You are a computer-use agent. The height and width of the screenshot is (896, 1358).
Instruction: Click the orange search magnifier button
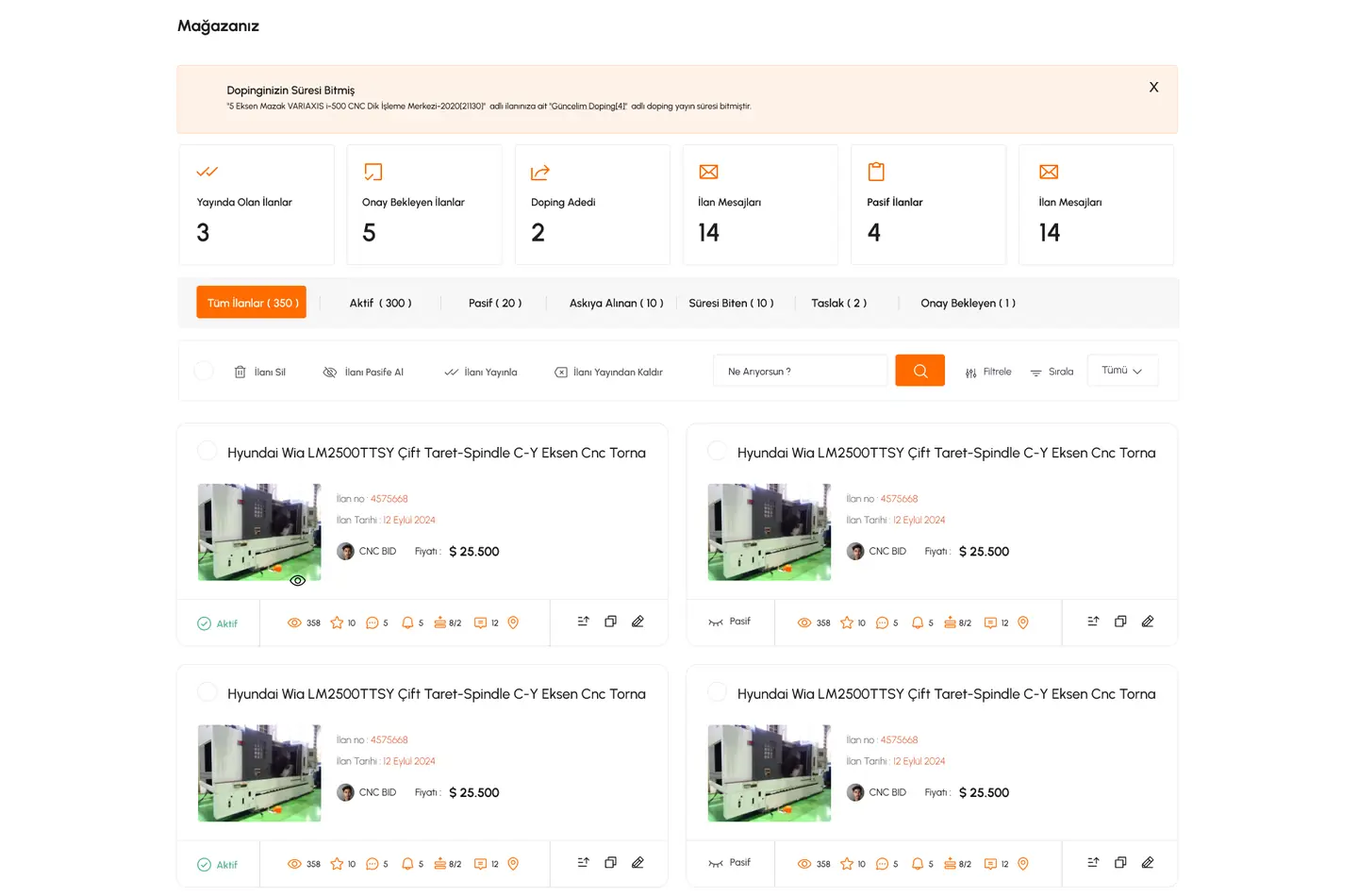point(919,371)
